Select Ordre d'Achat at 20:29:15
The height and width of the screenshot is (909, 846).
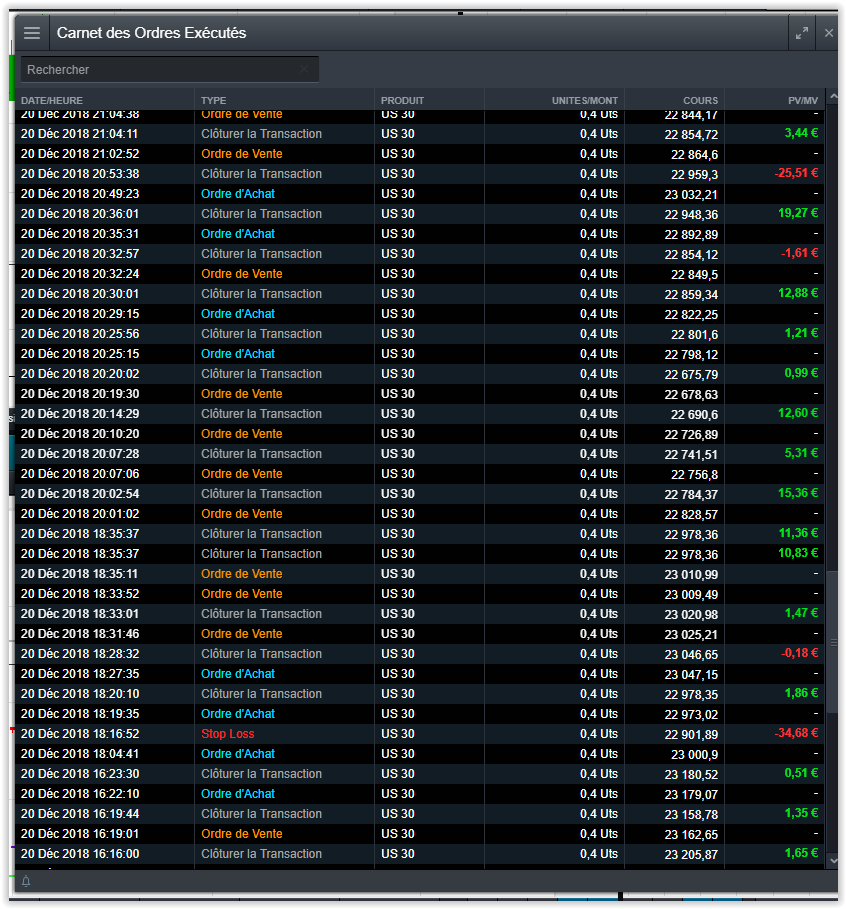pyautogui.click(x=238, y=314)
